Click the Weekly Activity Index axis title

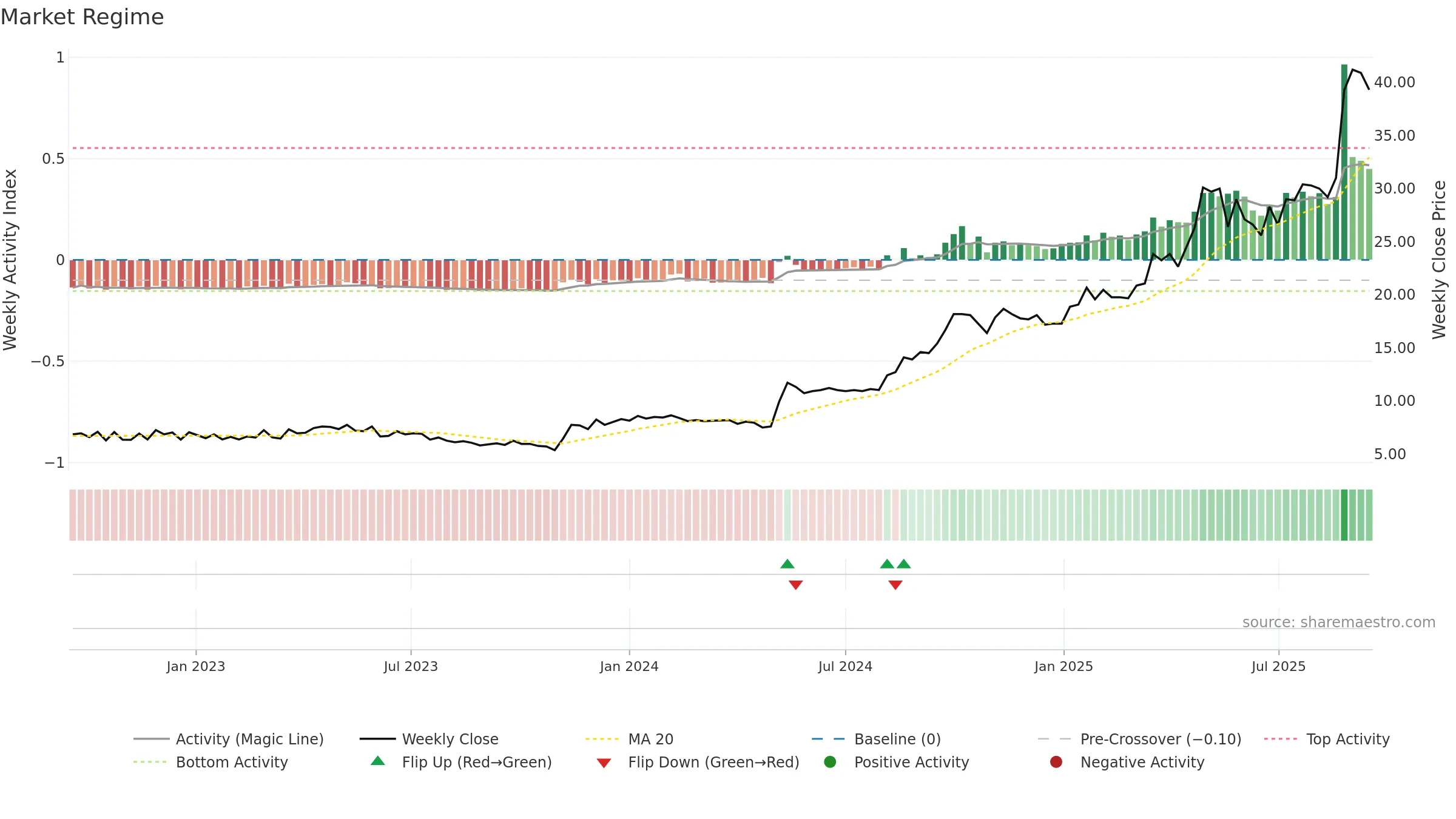(10, 260)
